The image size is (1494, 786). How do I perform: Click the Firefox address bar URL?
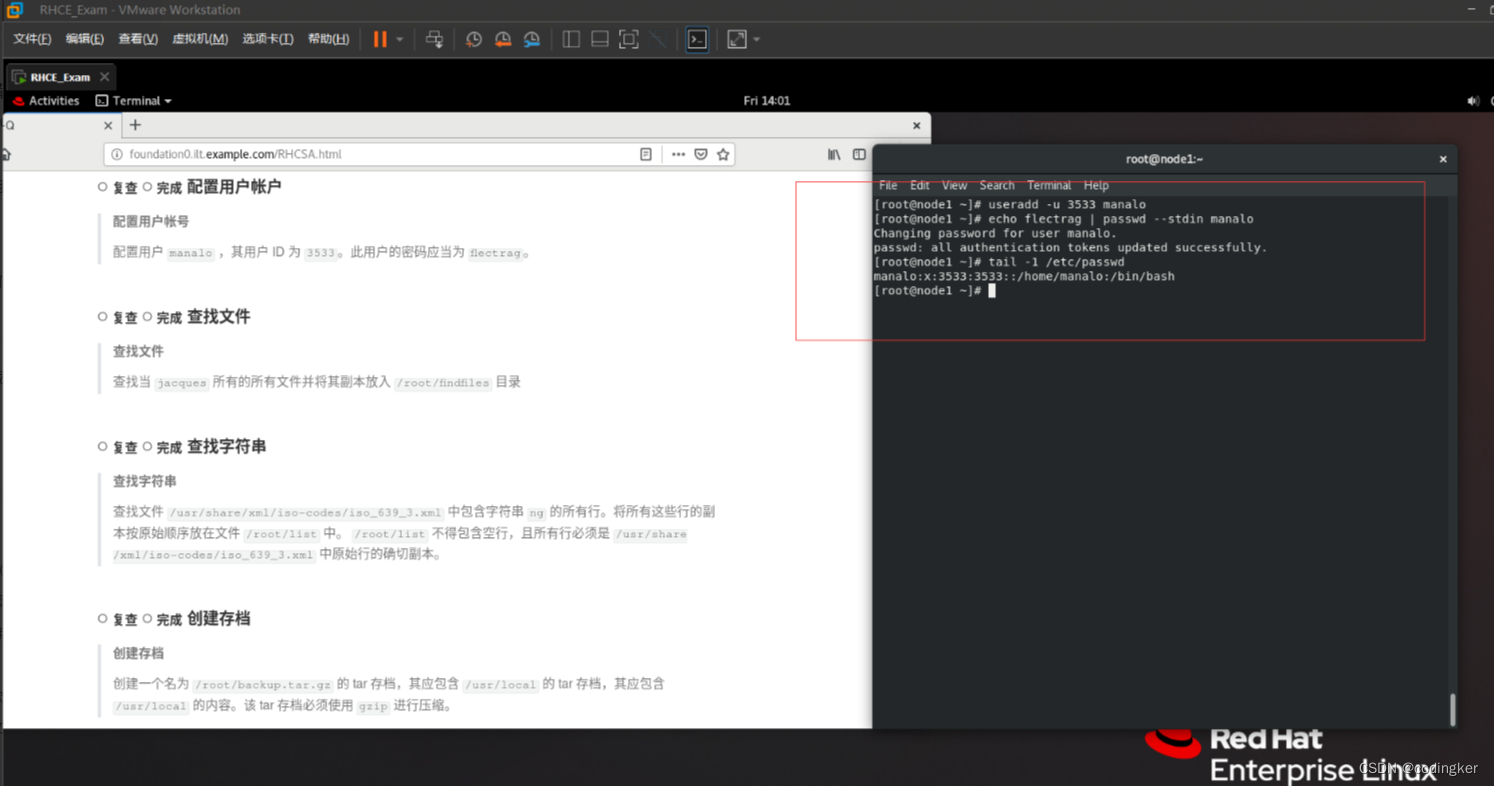235,154
